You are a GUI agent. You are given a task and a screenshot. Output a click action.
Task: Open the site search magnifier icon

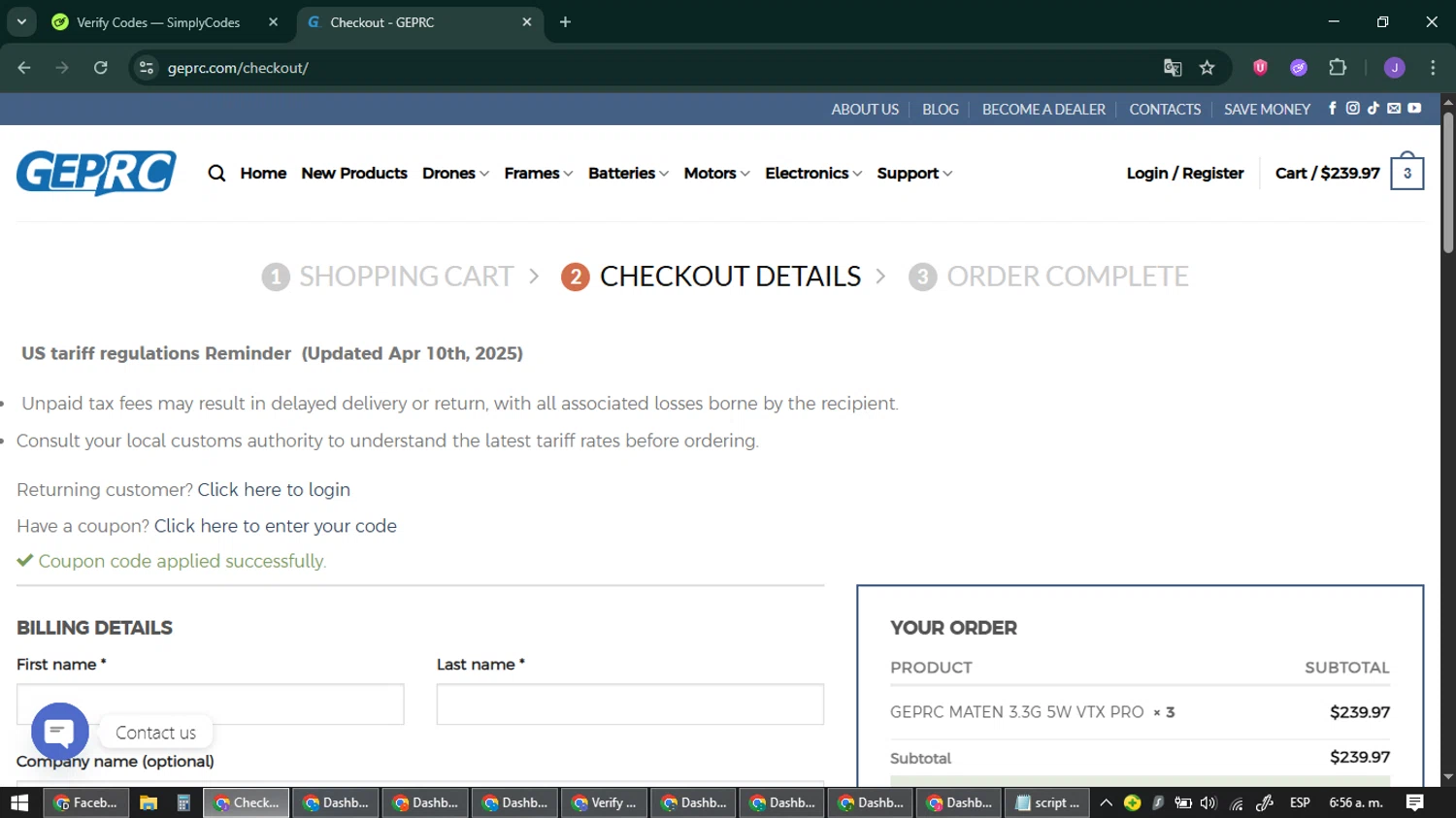pyautogui.click(x=216, y=173)
